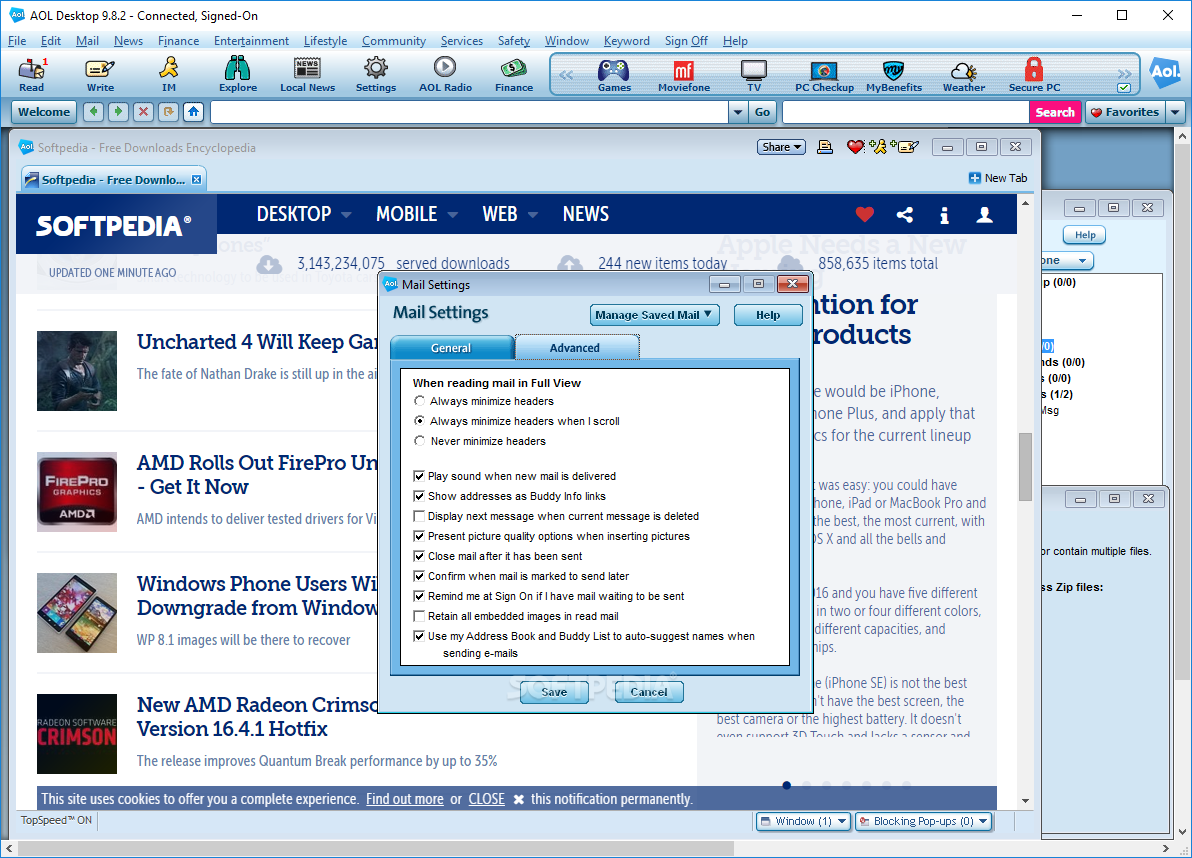Toggle Present picture quality options checkbox
Viewport: 1192px width, 858px height.
tap(419, 536)
